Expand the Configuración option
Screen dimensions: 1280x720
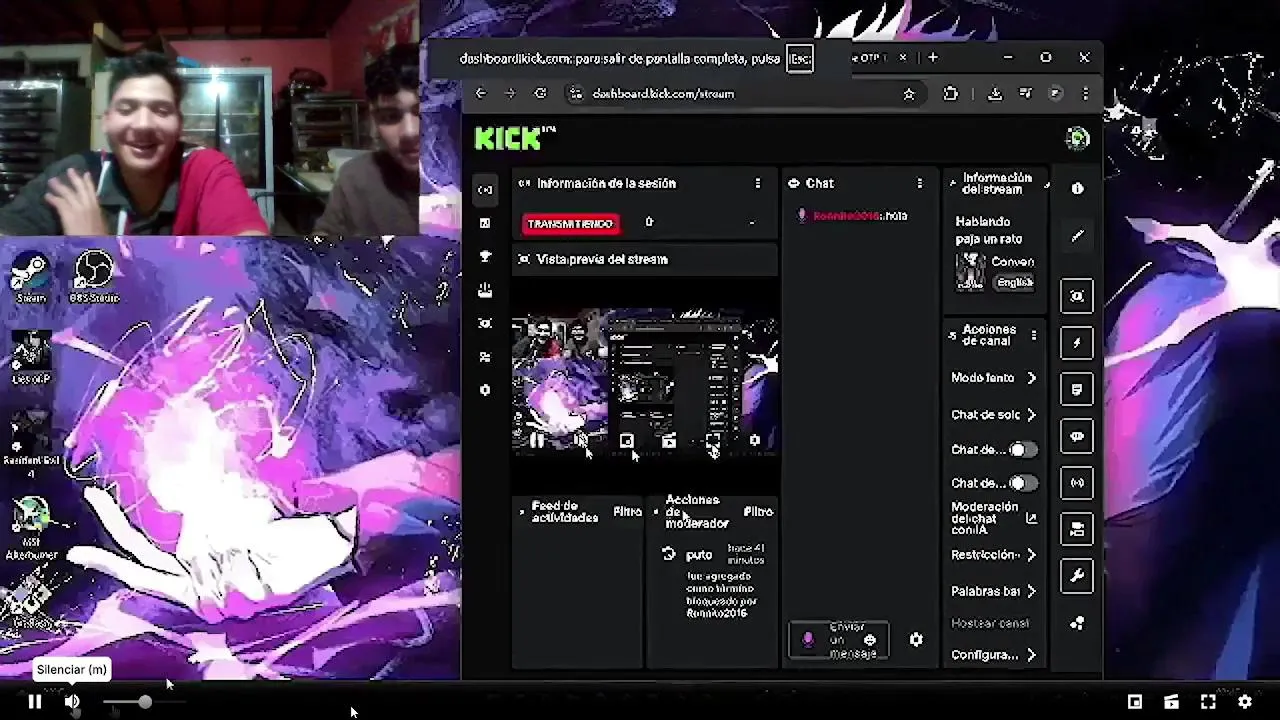[993, 655]
